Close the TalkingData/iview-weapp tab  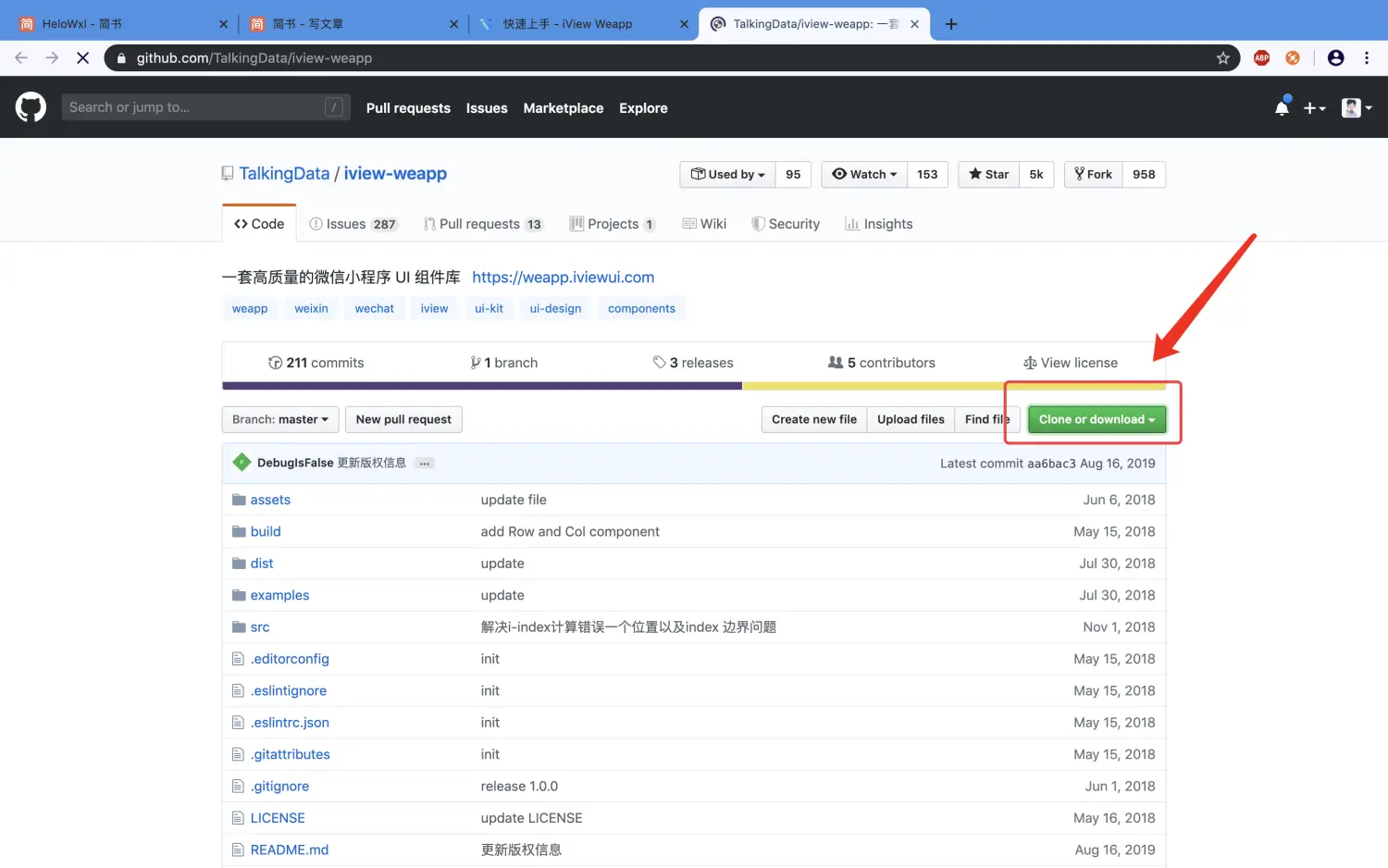coord(914,24)
